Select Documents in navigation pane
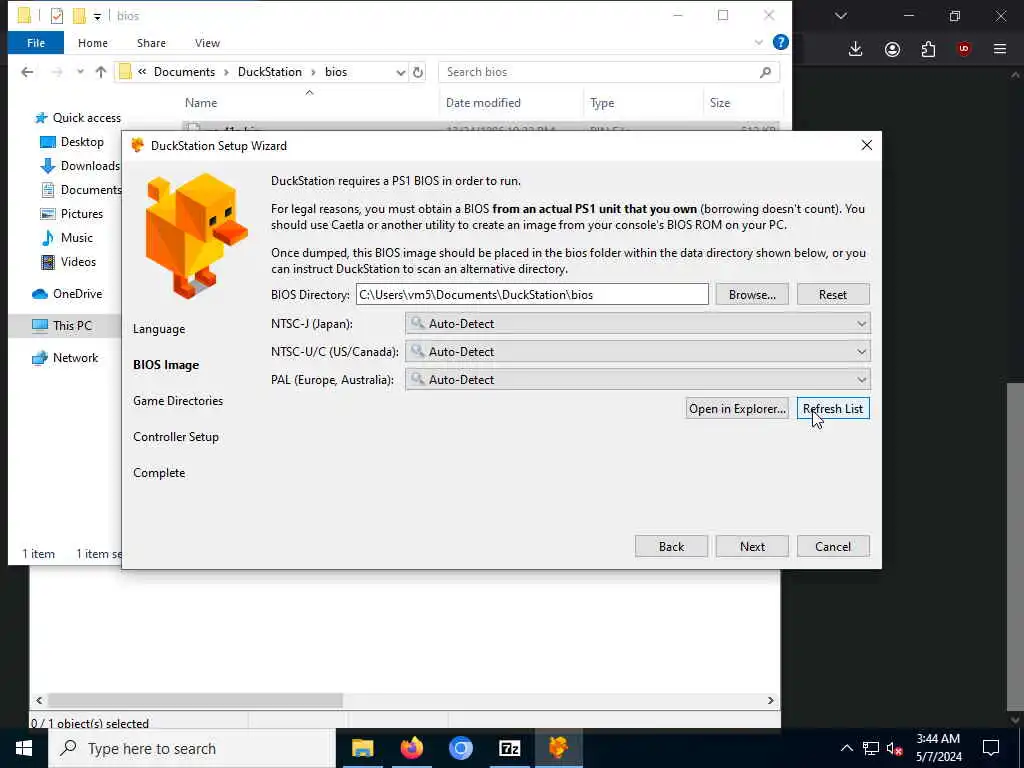The image size is (1024, 768). click(81, 190)
